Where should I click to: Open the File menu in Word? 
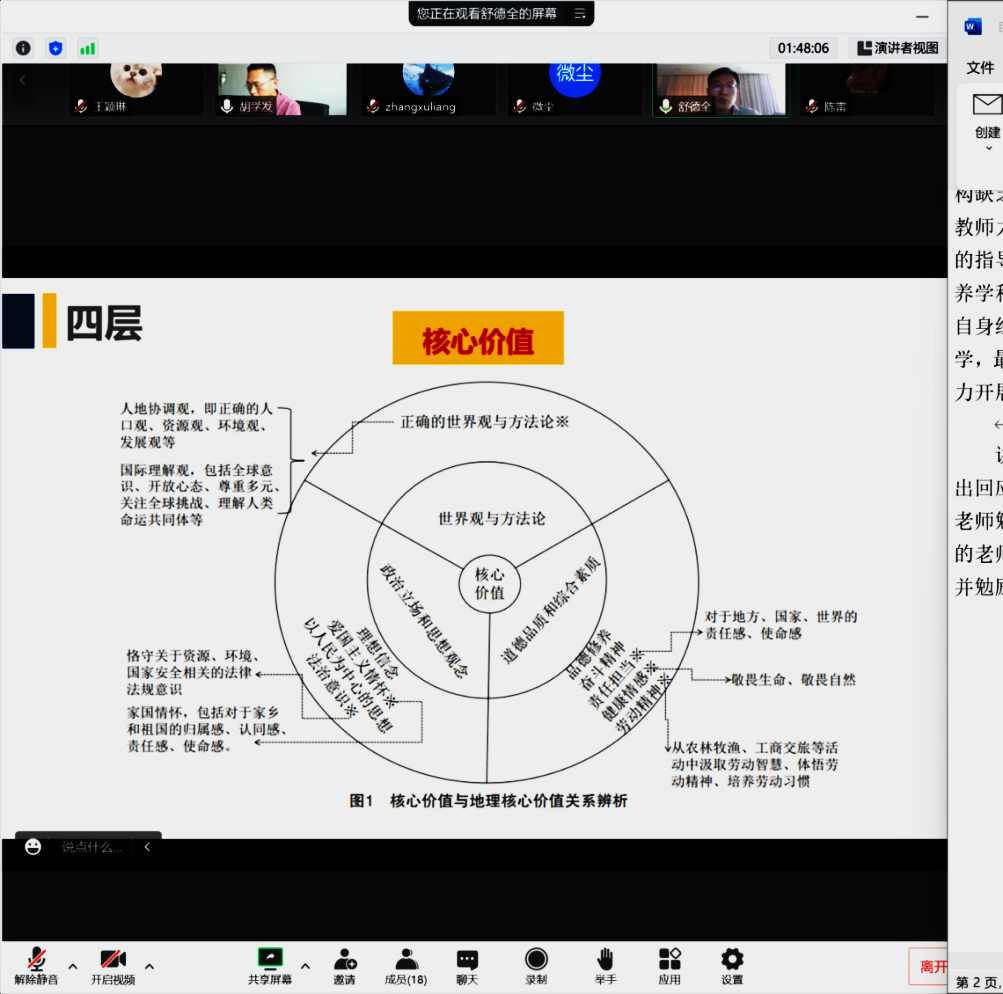click(980, 67)
